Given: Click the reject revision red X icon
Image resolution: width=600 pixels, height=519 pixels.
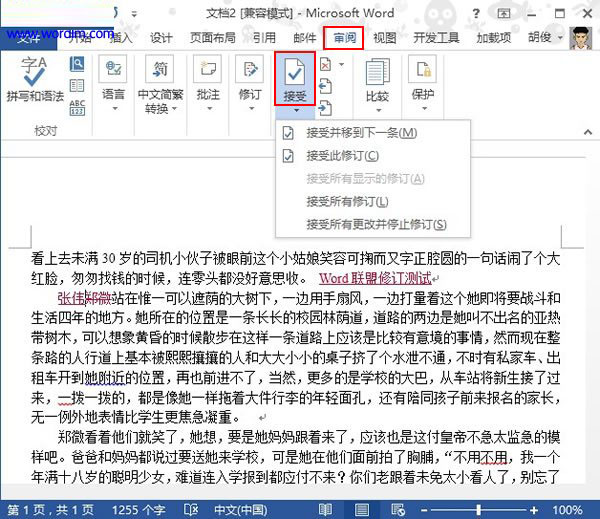Looking at the screenshot, I should pyautogui.click(x=326, y=64).
